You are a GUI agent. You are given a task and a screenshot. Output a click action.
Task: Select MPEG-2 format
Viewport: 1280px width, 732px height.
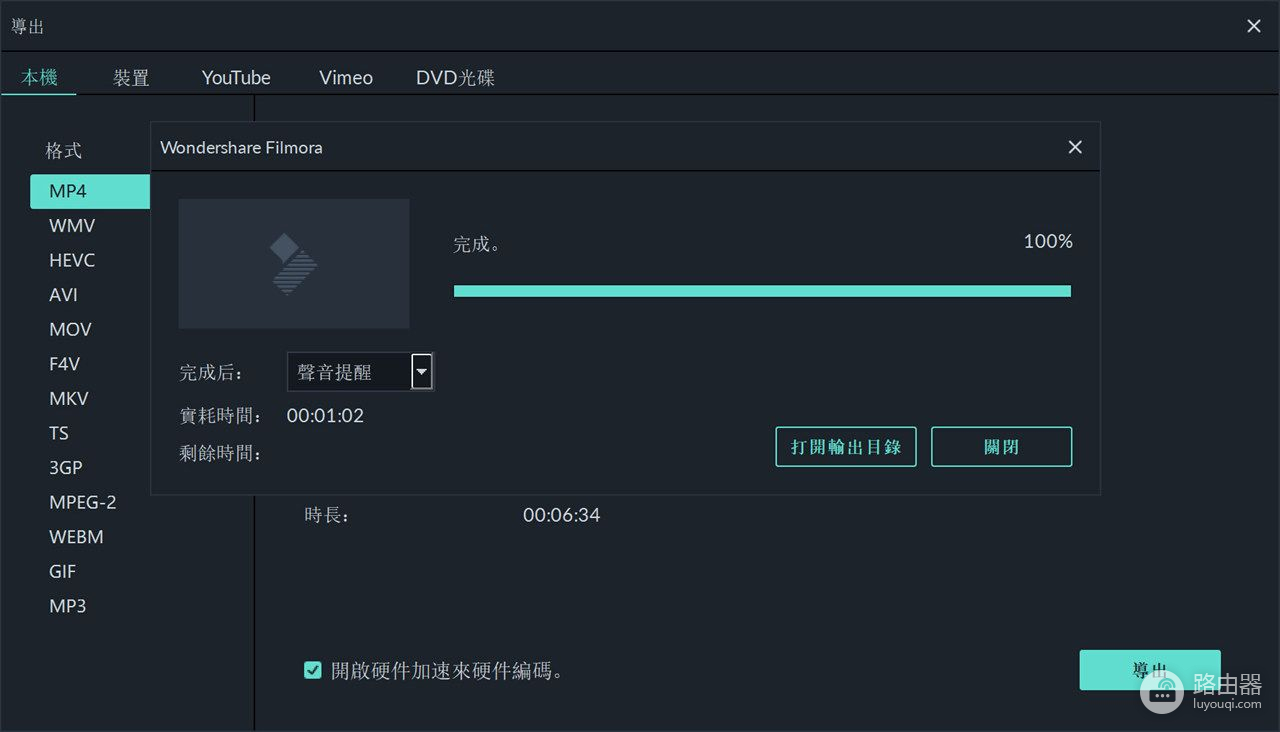[x=83, y=502]
